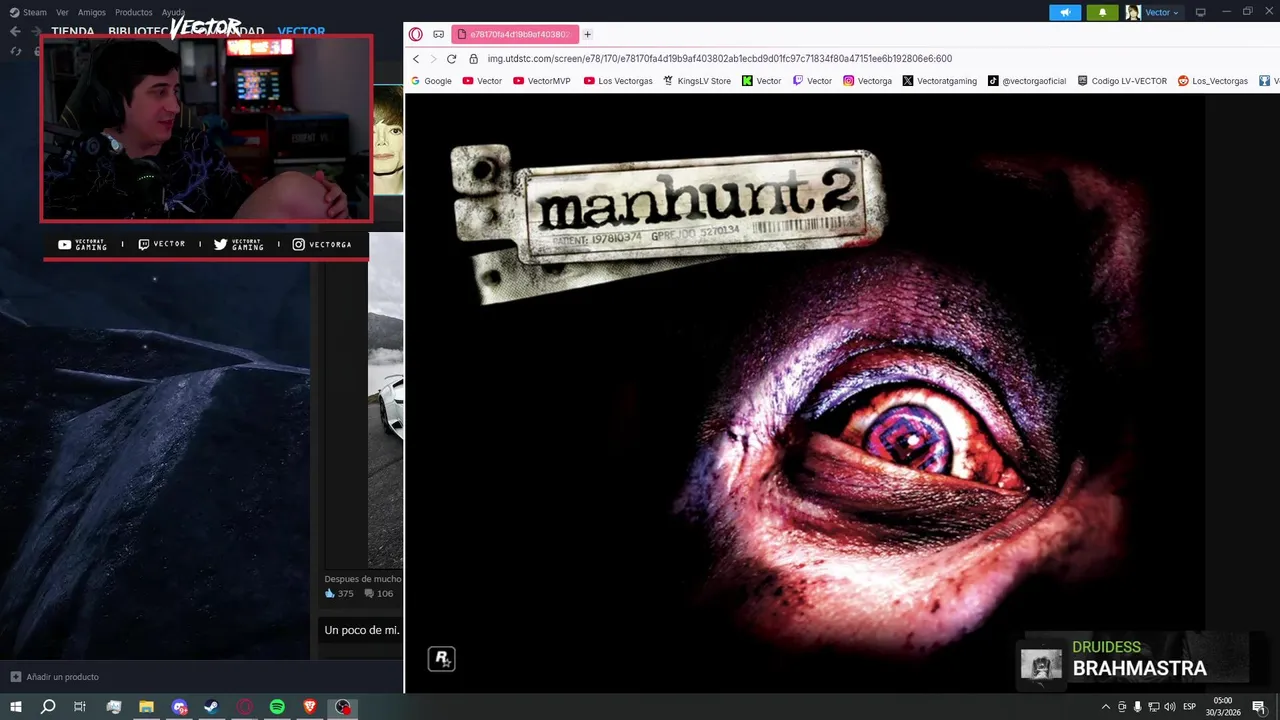1280x720 pixels.
Task: Open the Los Vectorgas YouTube bookmark
Action: tap(618, 81)
